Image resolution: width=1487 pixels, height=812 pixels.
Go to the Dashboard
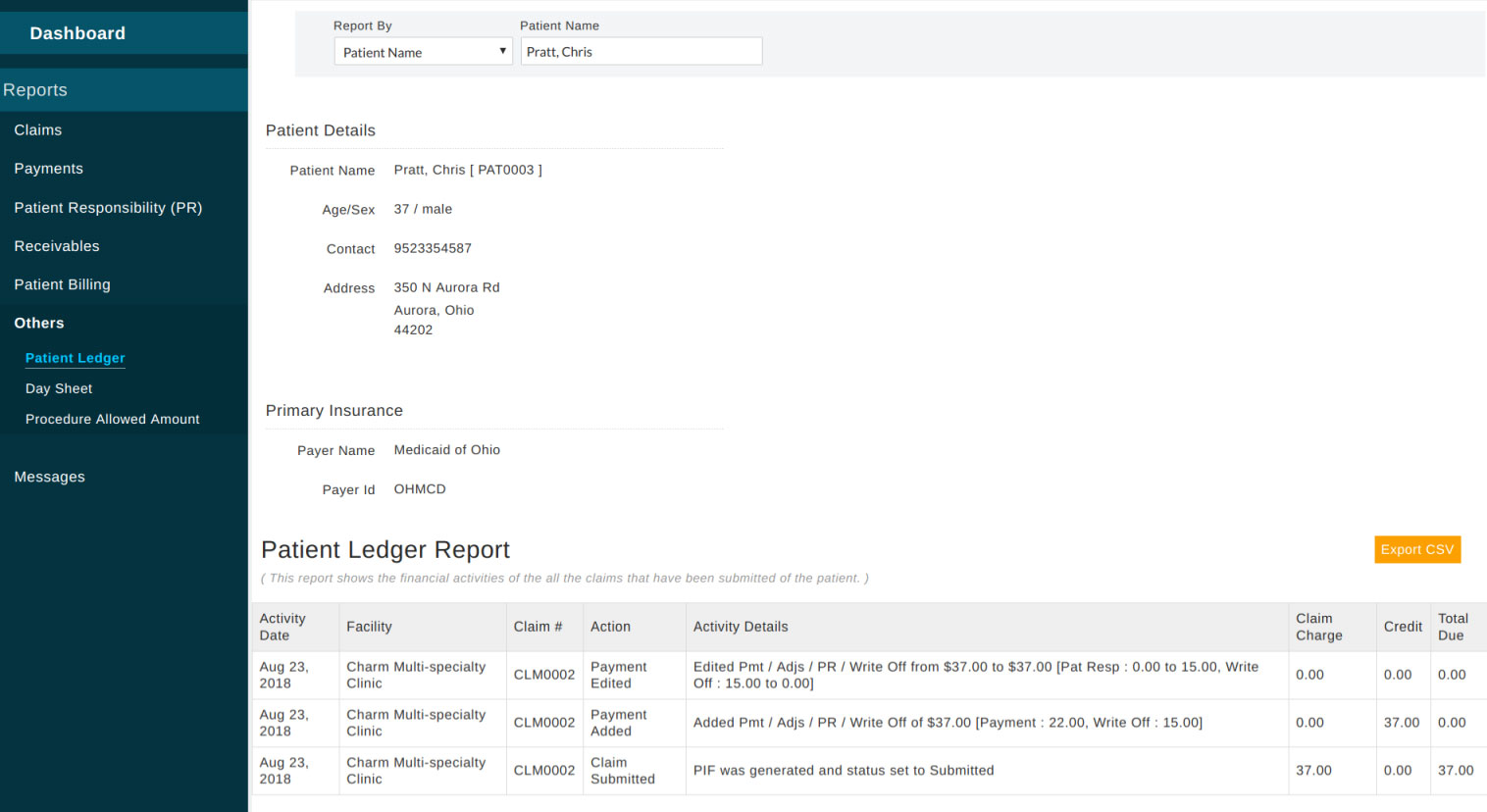pos(77,32)
